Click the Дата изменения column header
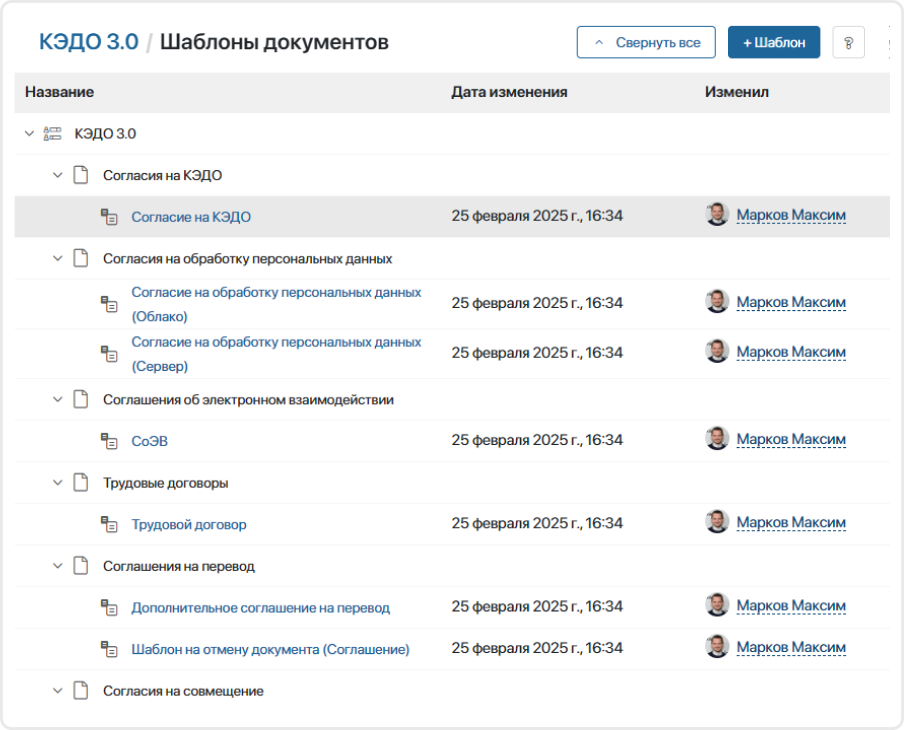Viewport: 904px width, 730px height. (x=509, y=92)
